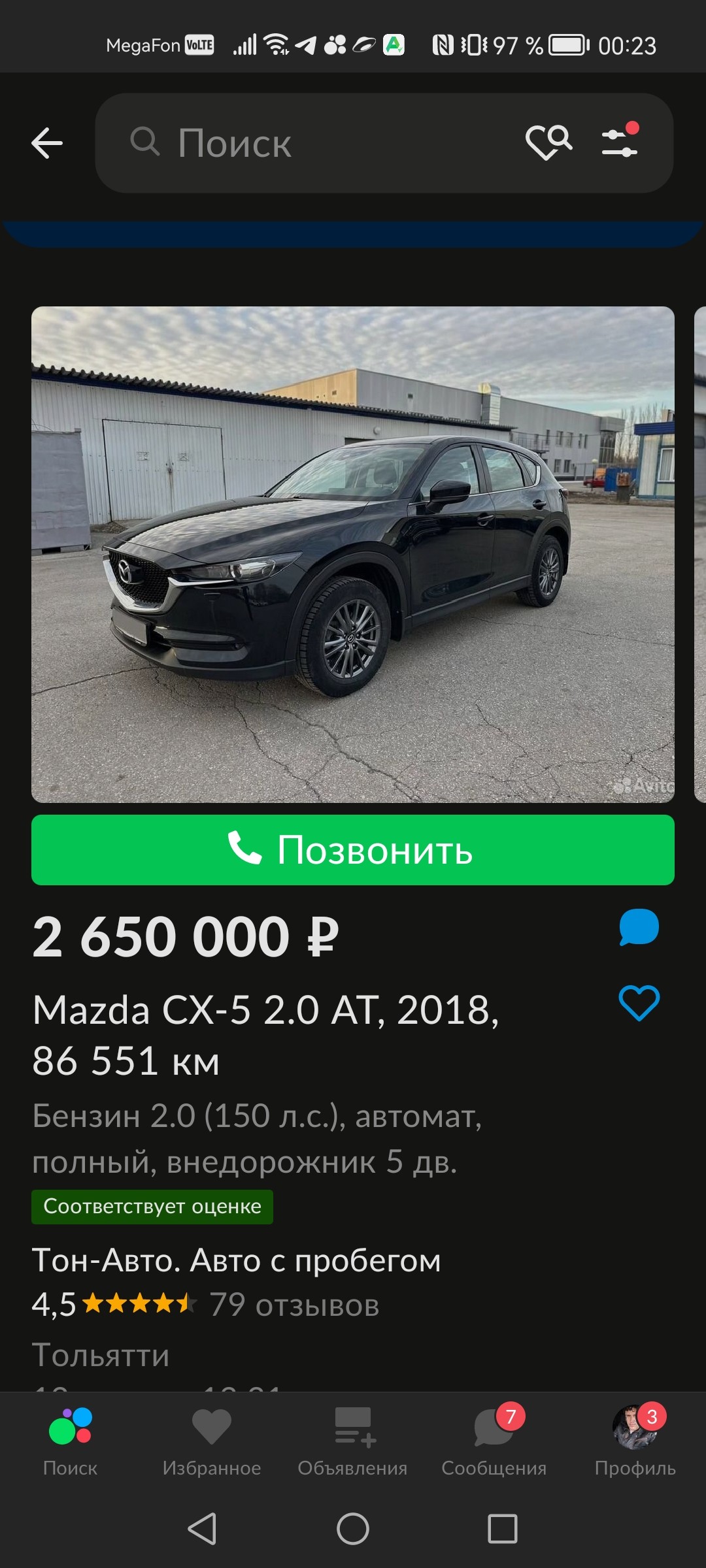The height and width of the screenshot is (1568, 706).
Task: Tap the Android home circle button
Action: pyautogui.click(x=353, y=1529)
